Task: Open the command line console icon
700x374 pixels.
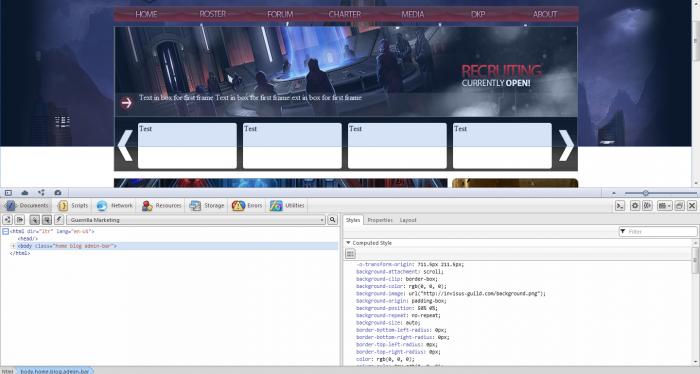Action: (x=620, y=206)
